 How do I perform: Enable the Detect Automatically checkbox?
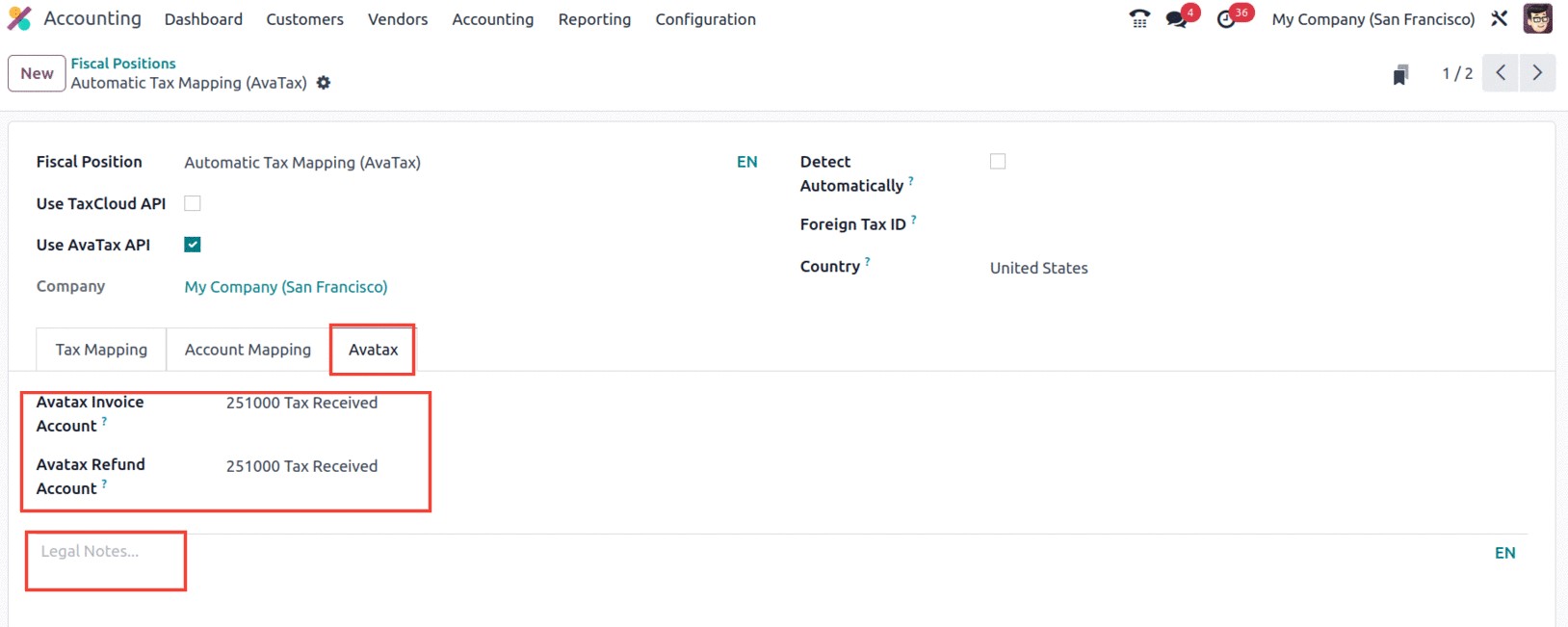998,162
